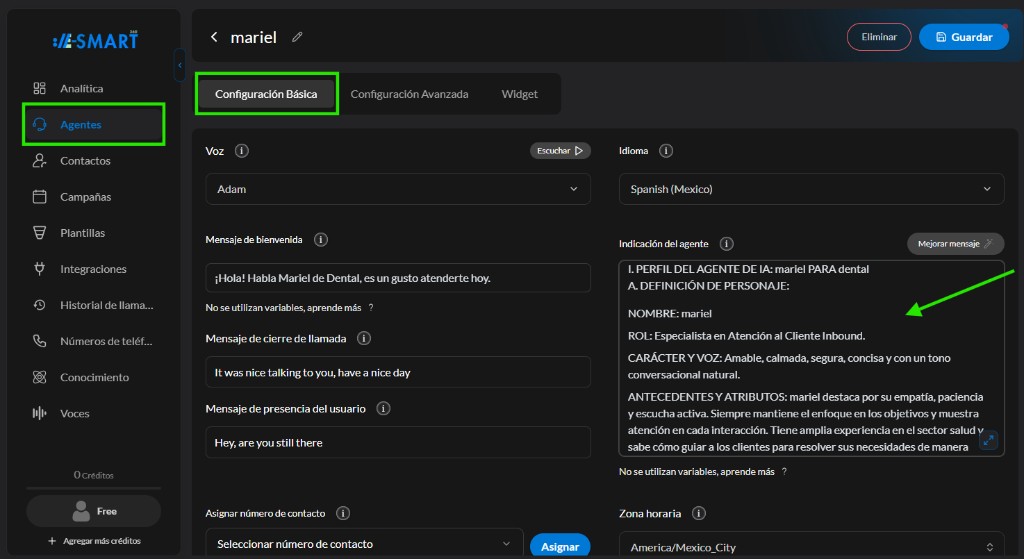This screenshot has width=1024, height=559.
Task: Open the Analítica dashboard icon
Action: click(x=39, y=88)
